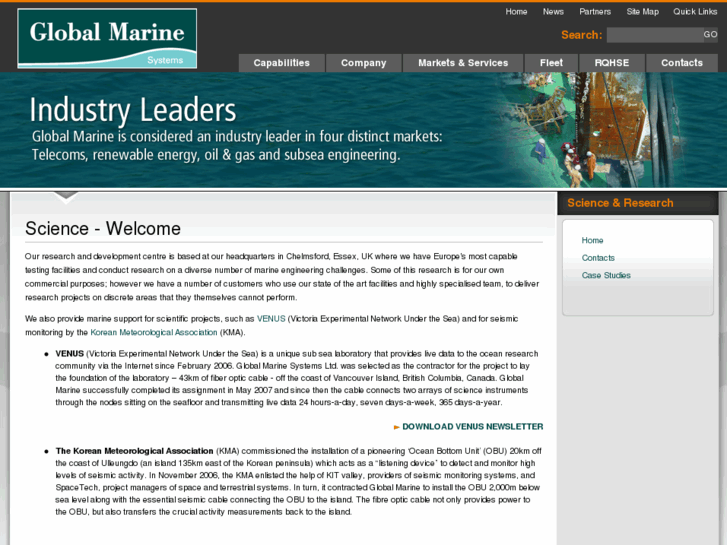Click the Science - Welcome page heading
Screen dimensions: 727x545
tap(103, 229)
